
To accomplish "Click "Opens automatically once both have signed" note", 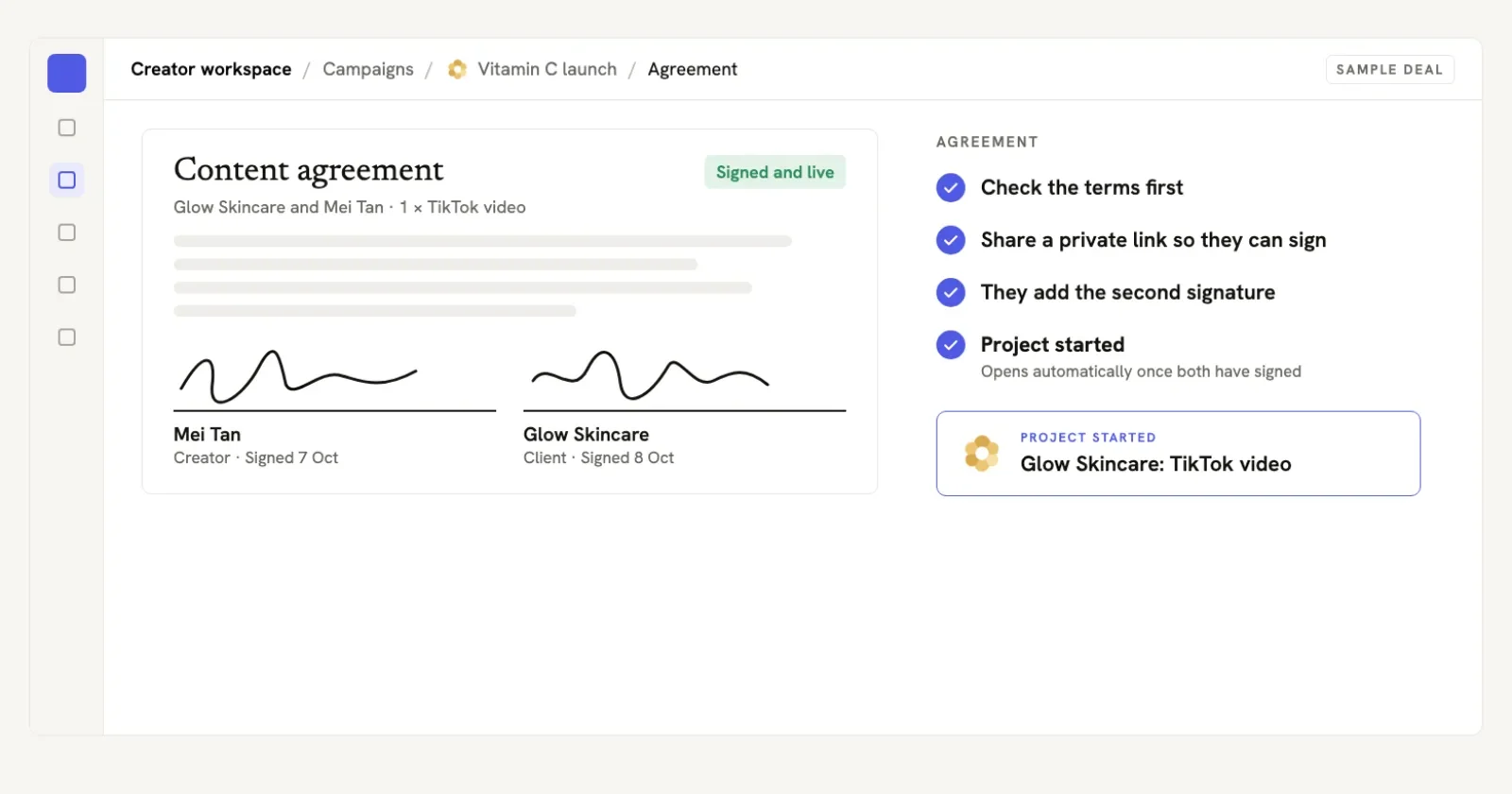I will click(1141, 371).
